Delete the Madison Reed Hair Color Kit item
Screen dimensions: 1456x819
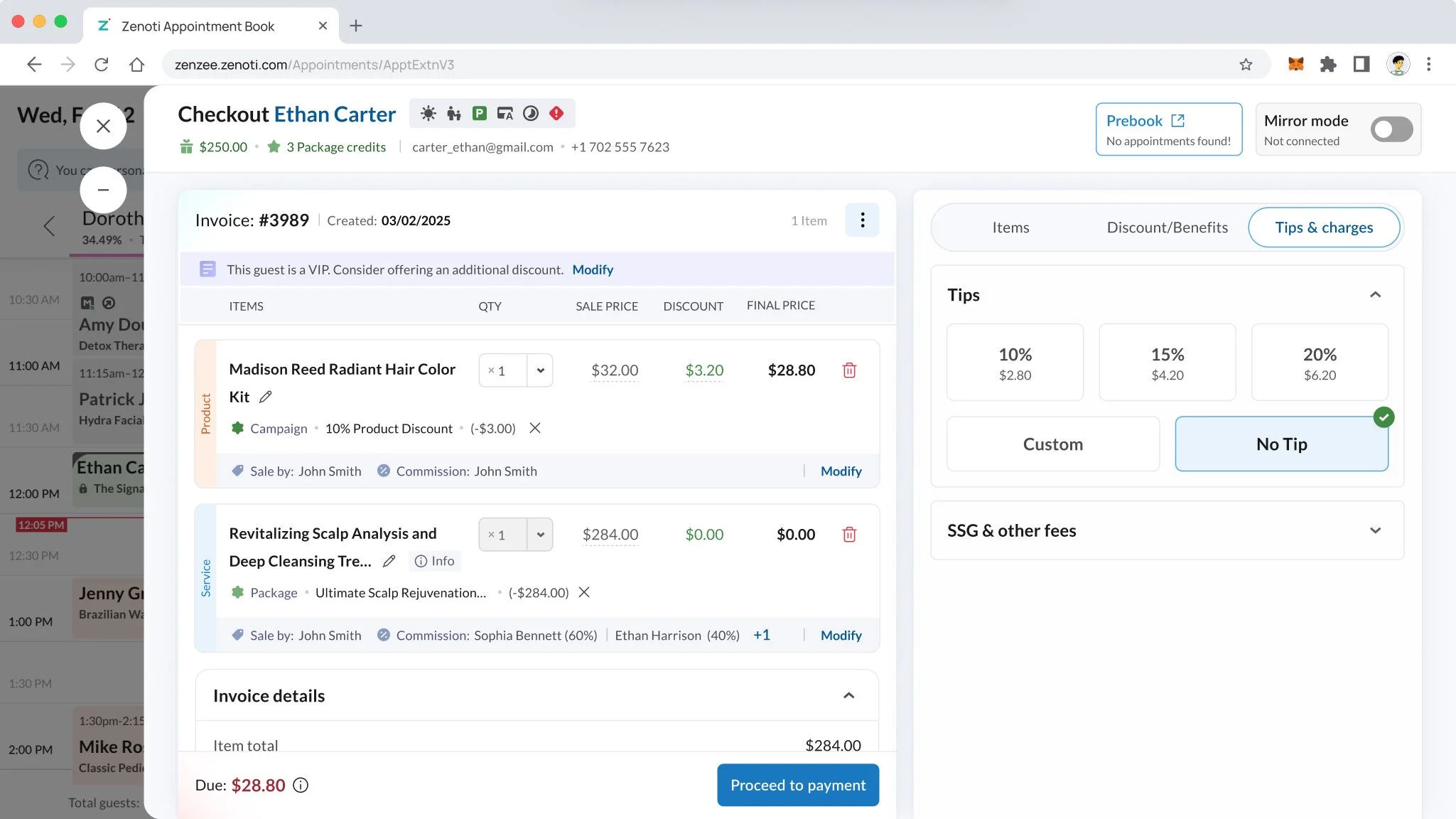[x=849, y=370]
